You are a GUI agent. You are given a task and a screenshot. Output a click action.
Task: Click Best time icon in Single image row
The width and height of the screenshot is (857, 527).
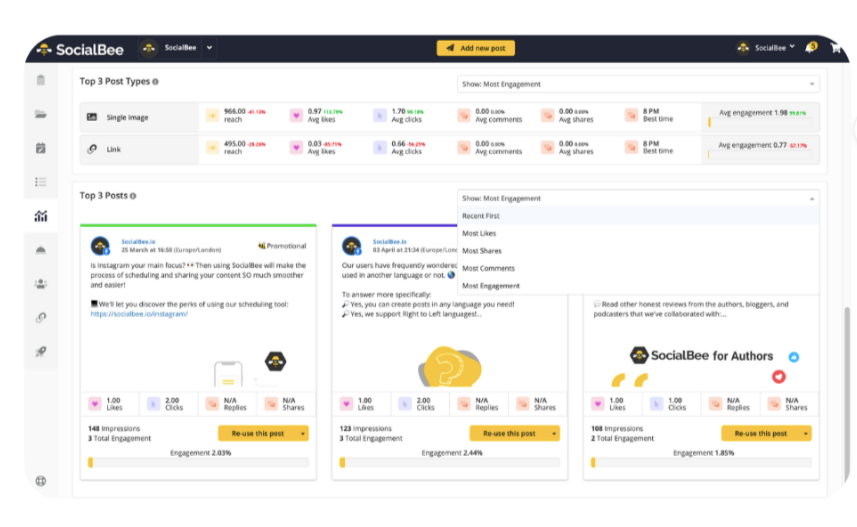coord(631,115)
